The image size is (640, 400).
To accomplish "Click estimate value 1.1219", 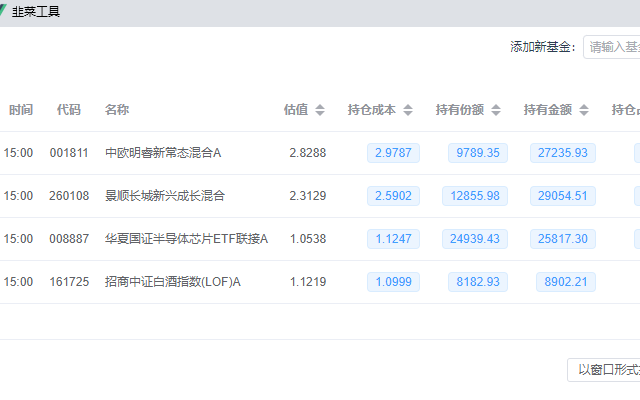I will coord(308,282).
